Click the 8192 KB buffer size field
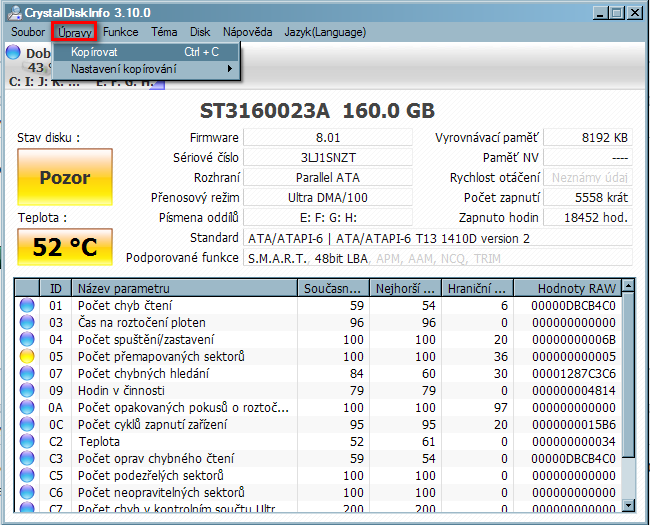The height and width of the screenshot is (525, 650). pyautogui.click(x=588, y=137)
